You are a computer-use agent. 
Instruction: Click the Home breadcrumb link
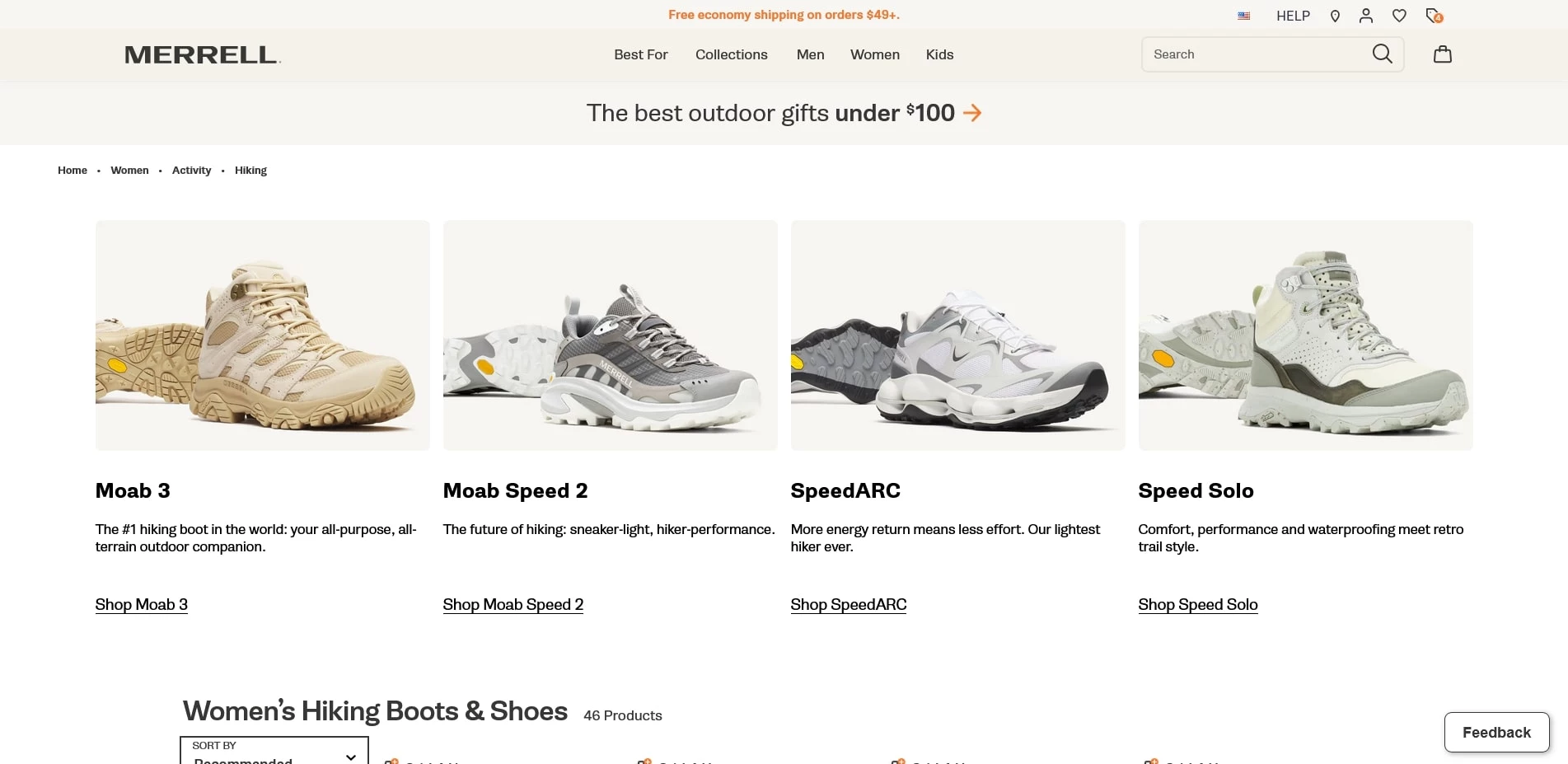click(72, 171)
